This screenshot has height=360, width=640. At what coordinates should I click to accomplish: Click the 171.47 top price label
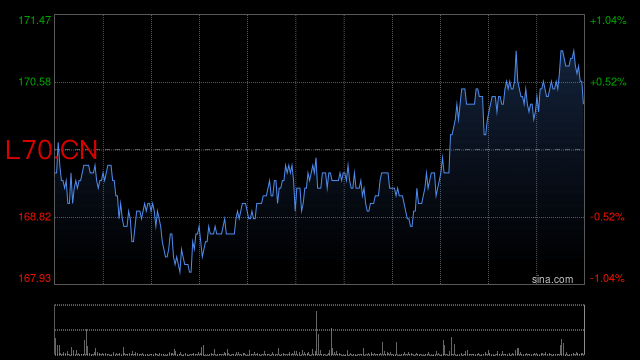(x=35, y=20)
